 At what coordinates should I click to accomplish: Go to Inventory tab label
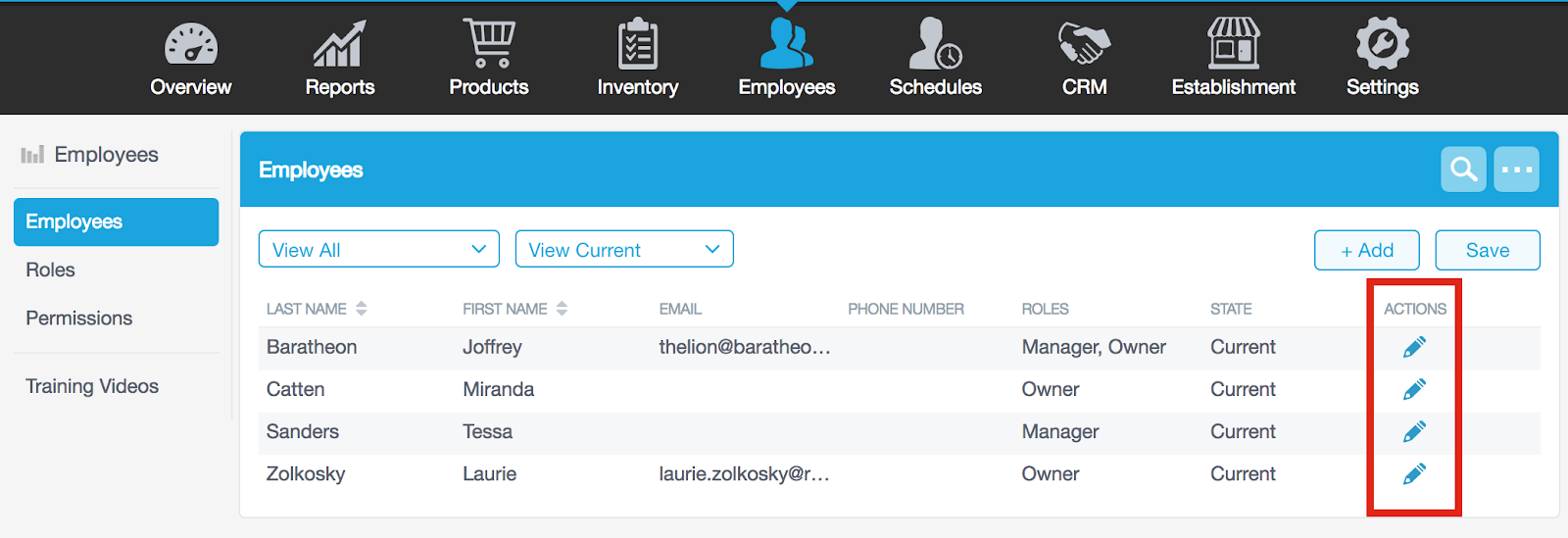638,87
